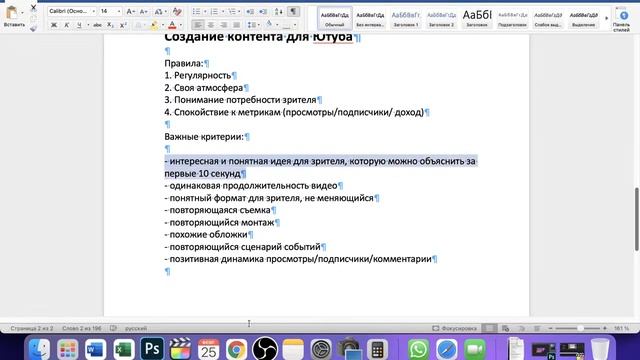
Task: Align text right icon
Action: pyautogui.click(x=223, y=25)
